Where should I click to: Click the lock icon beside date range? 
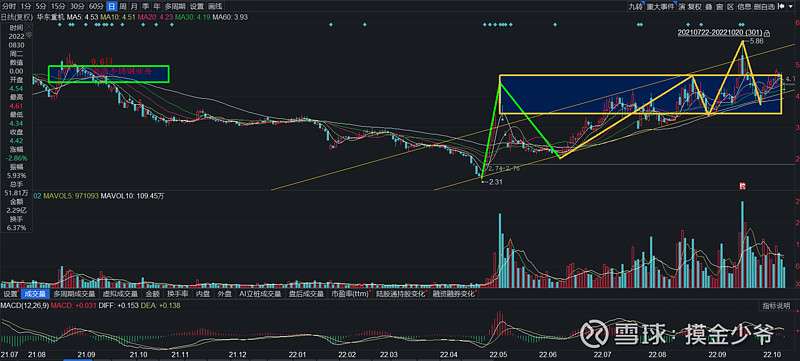click(767, 33)
